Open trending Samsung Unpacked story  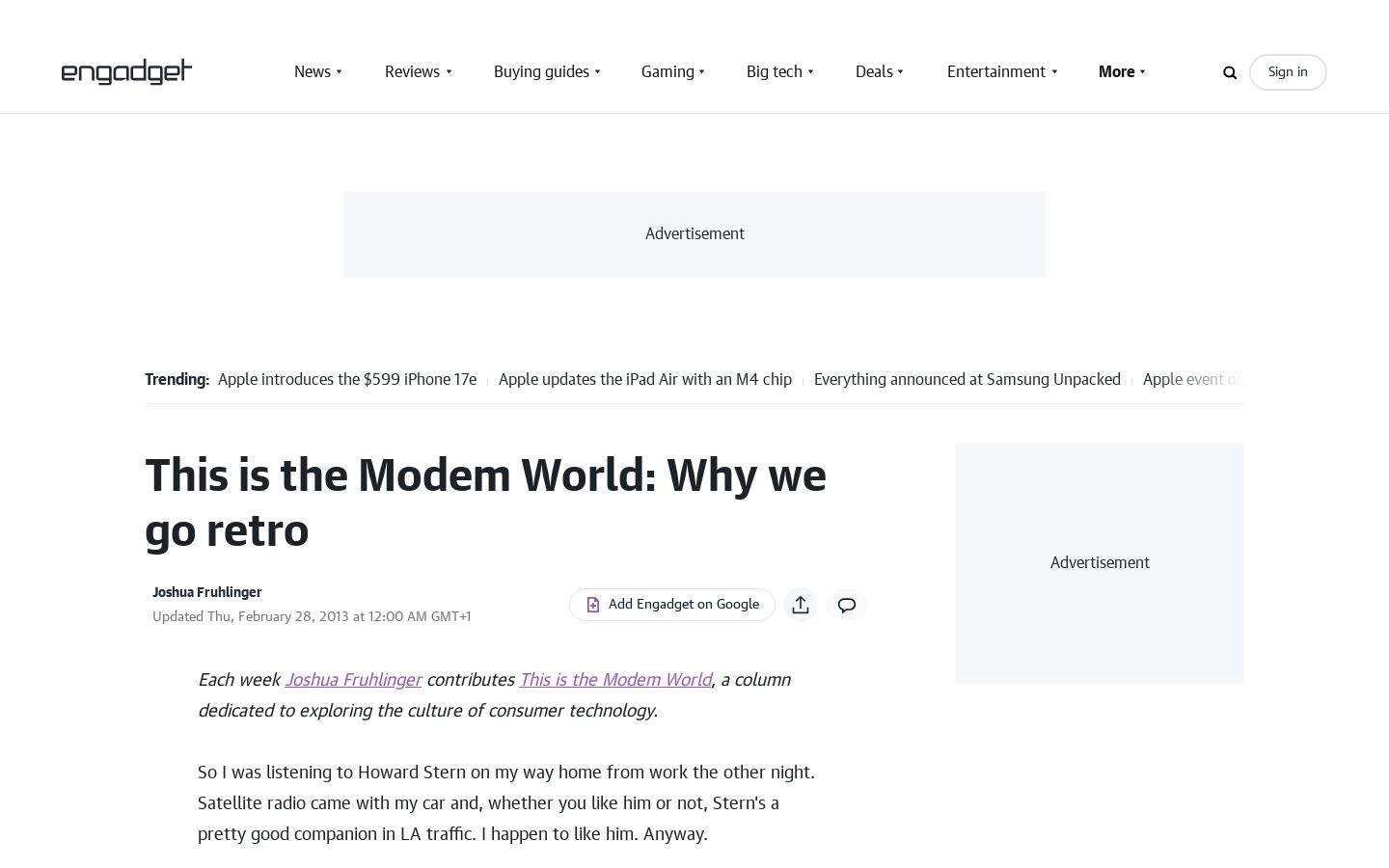[967, 380]
